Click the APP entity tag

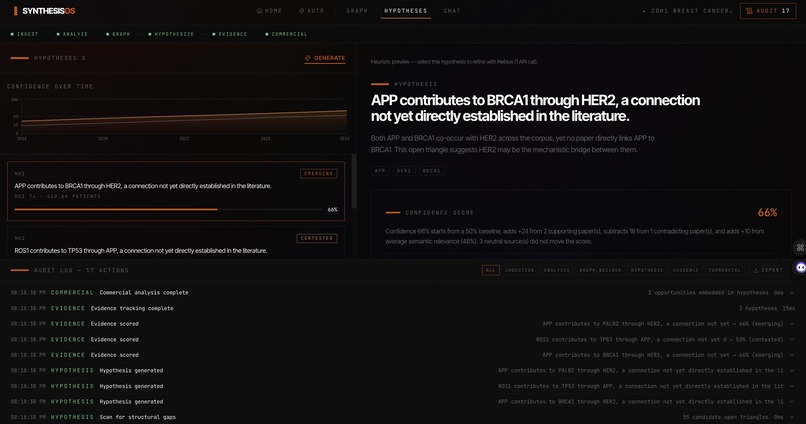click(380, 171)
